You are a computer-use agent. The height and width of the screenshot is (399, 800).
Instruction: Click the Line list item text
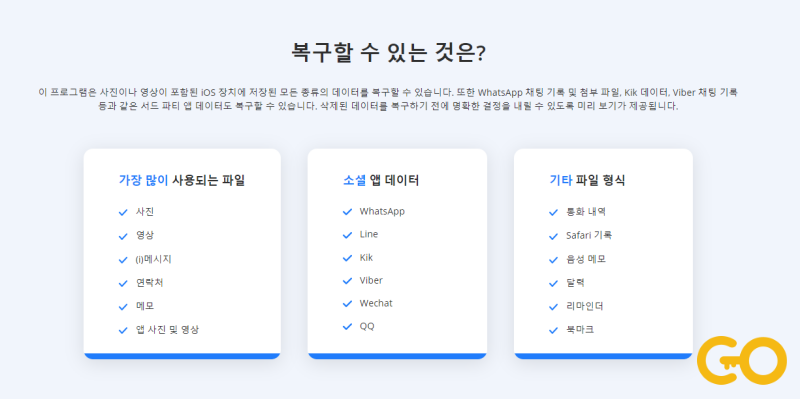pos(369,234)
